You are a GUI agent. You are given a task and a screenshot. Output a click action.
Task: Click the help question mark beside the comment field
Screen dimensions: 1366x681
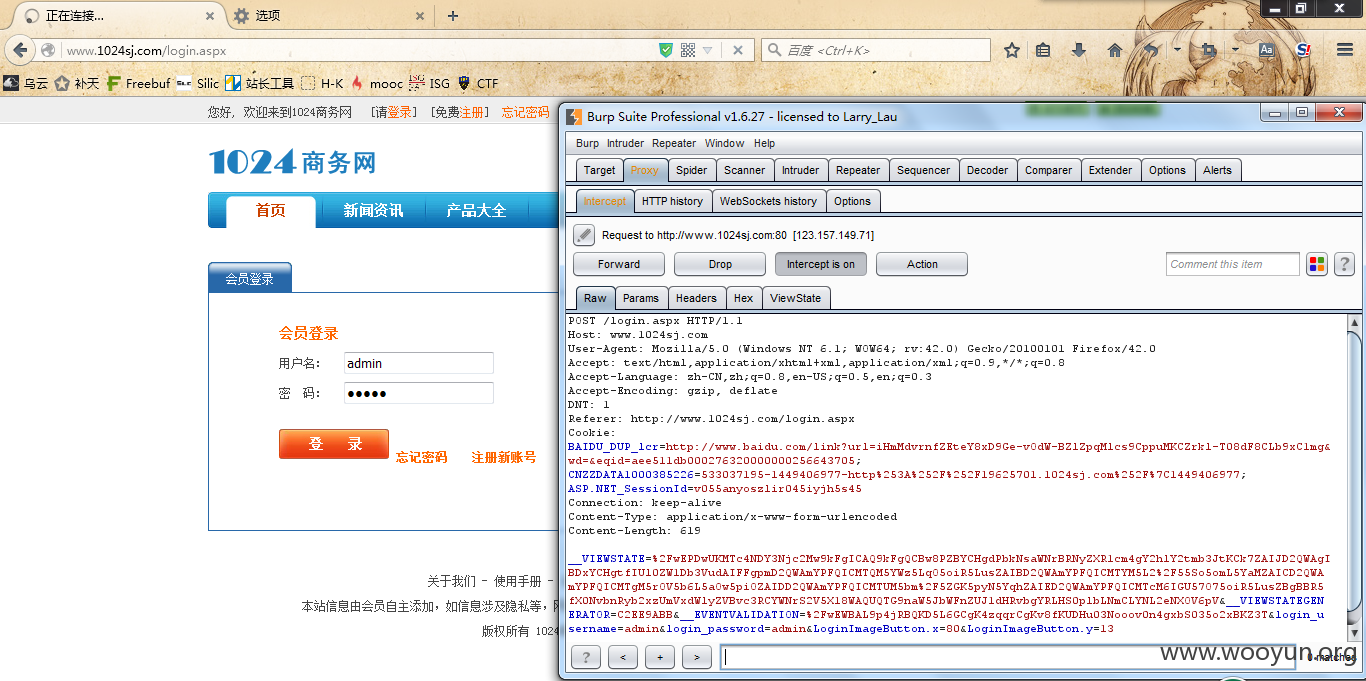pyautogui.click(x=1344, y=264)
